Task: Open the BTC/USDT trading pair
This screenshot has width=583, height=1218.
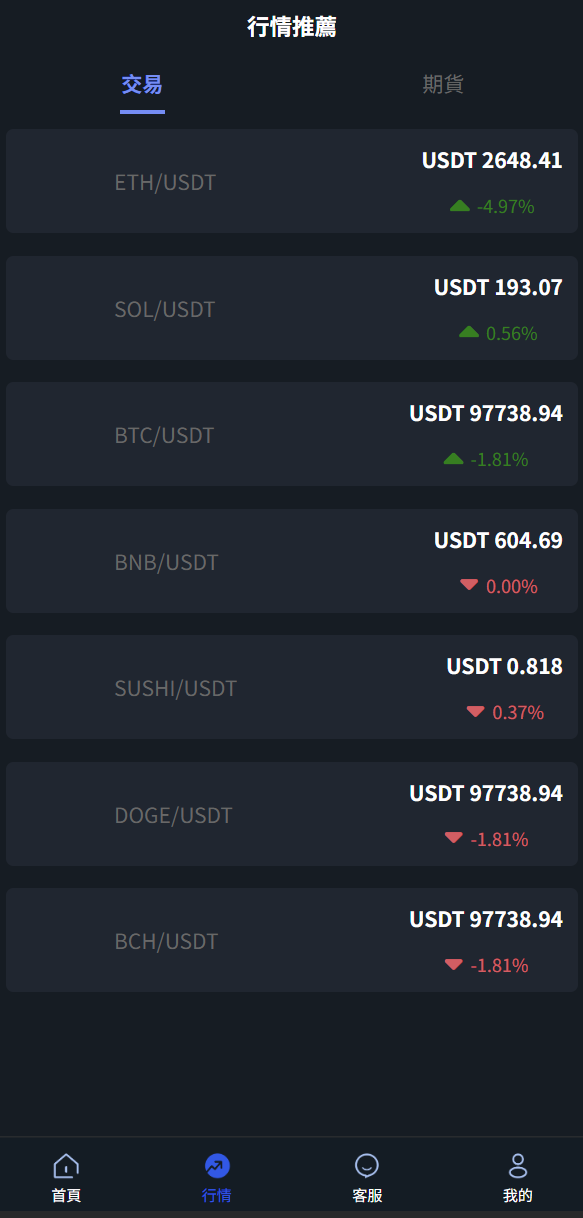Action: coord(292,434)
